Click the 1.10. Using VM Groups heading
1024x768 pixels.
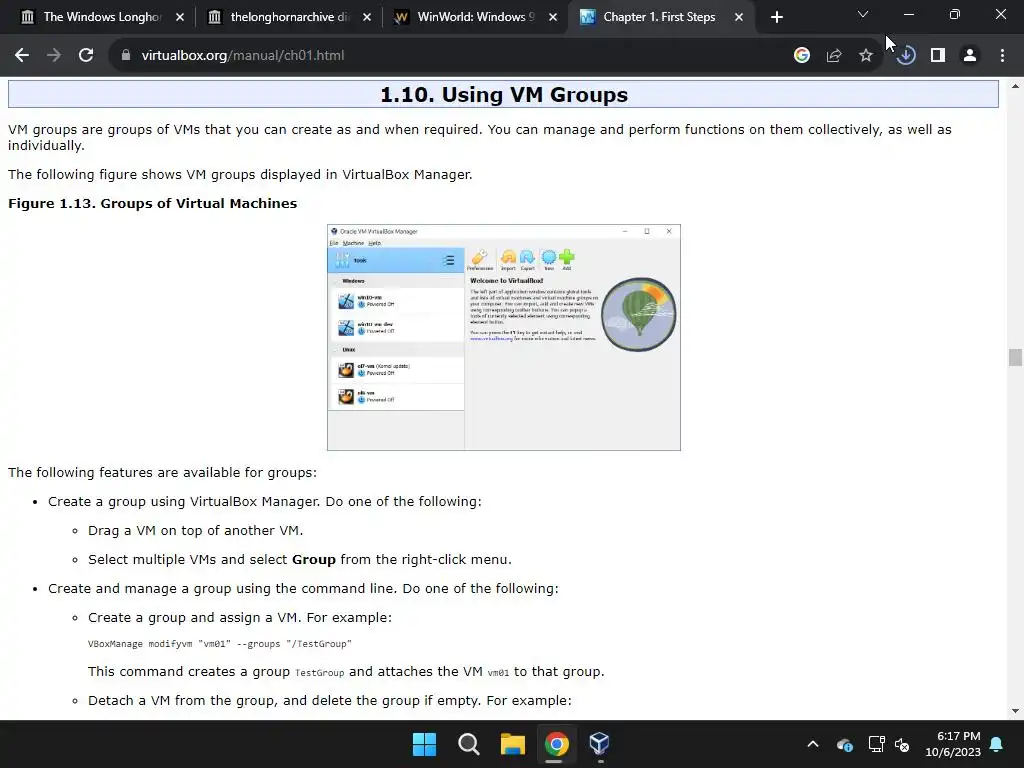[504, 95]
